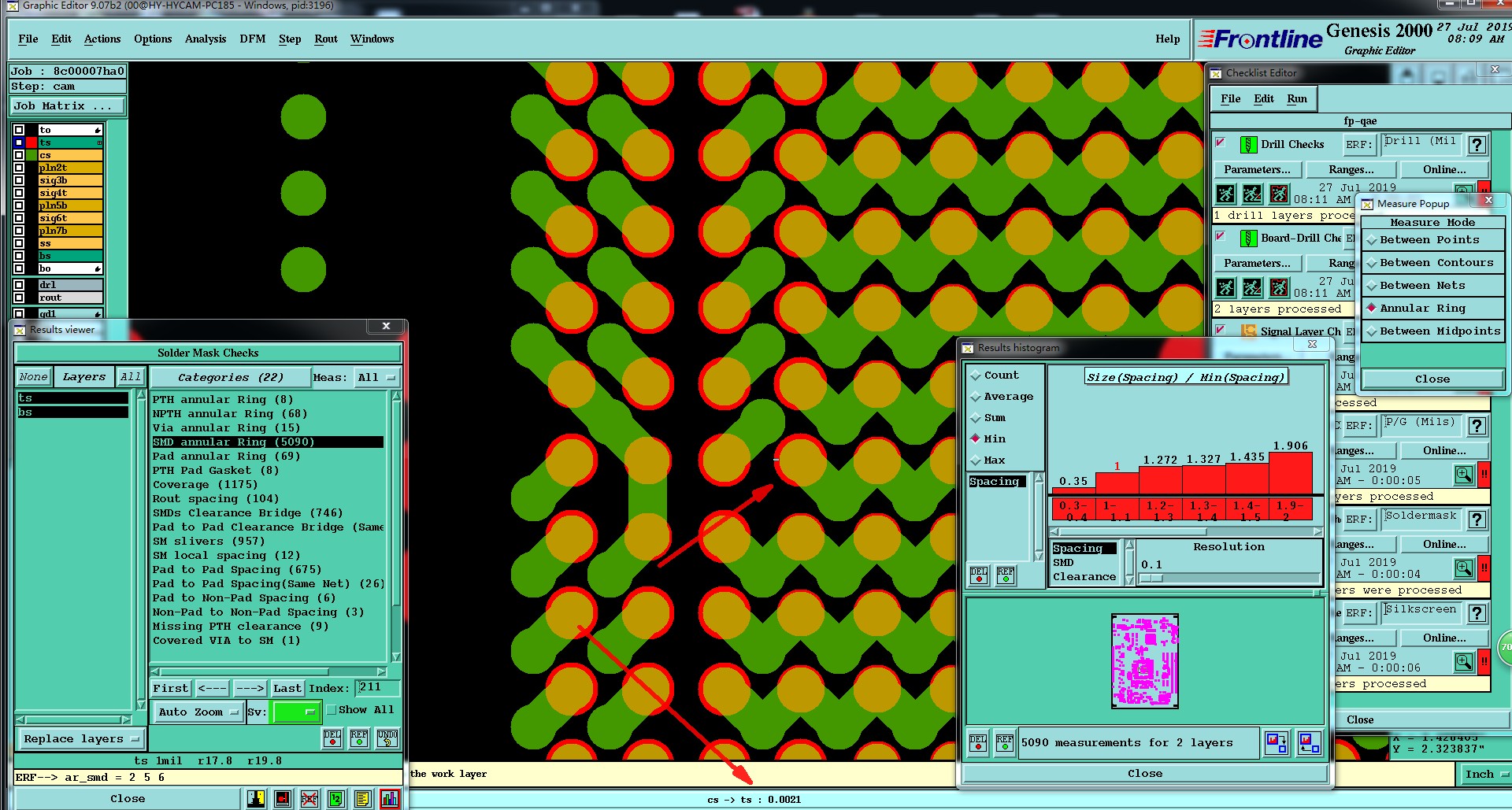Open the Run menu in Checklist Editor
This screenshot has width=1512, height=810.
coord(1297,99)
